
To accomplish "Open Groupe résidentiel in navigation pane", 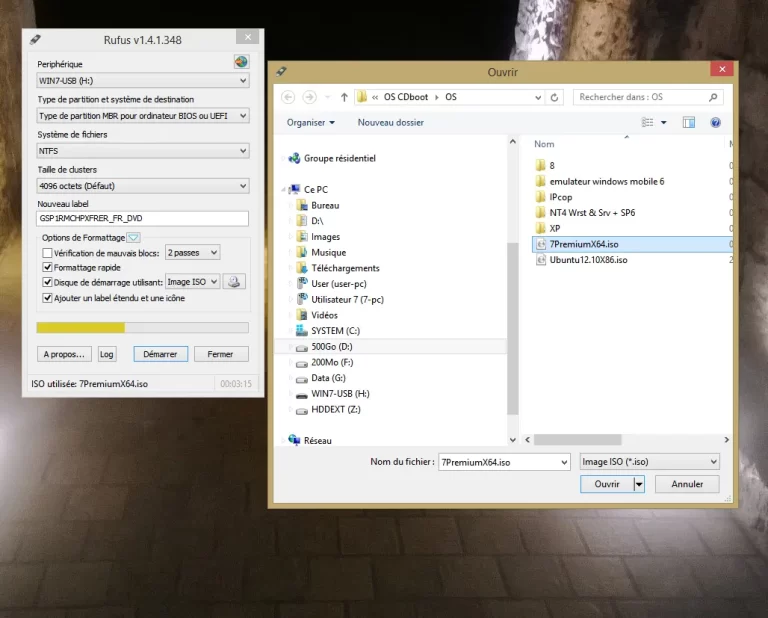I will (x=339, y=158).
